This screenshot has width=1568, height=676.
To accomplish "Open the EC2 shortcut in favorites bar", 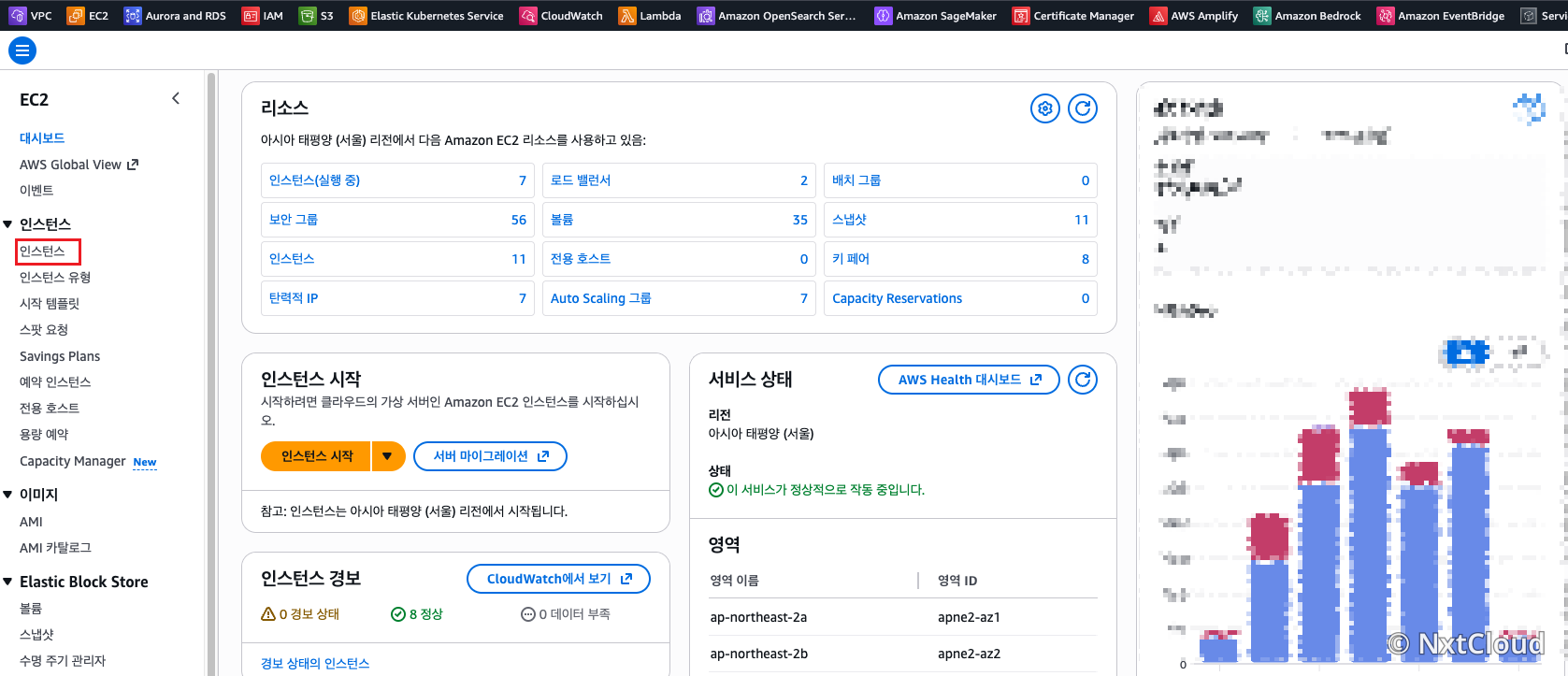I will pos(88,15).
